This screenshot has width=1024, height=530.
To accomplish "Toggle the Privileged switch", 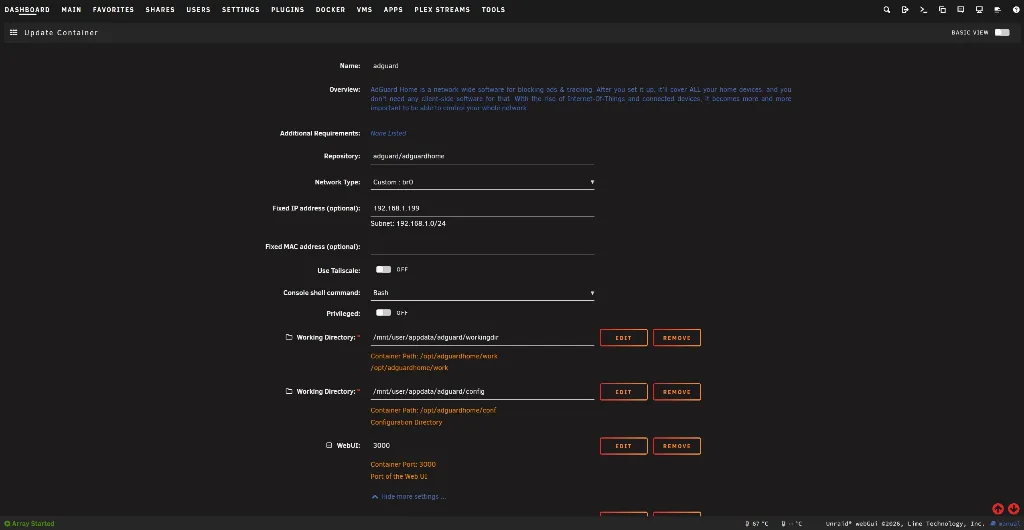I will coord(383,313).
